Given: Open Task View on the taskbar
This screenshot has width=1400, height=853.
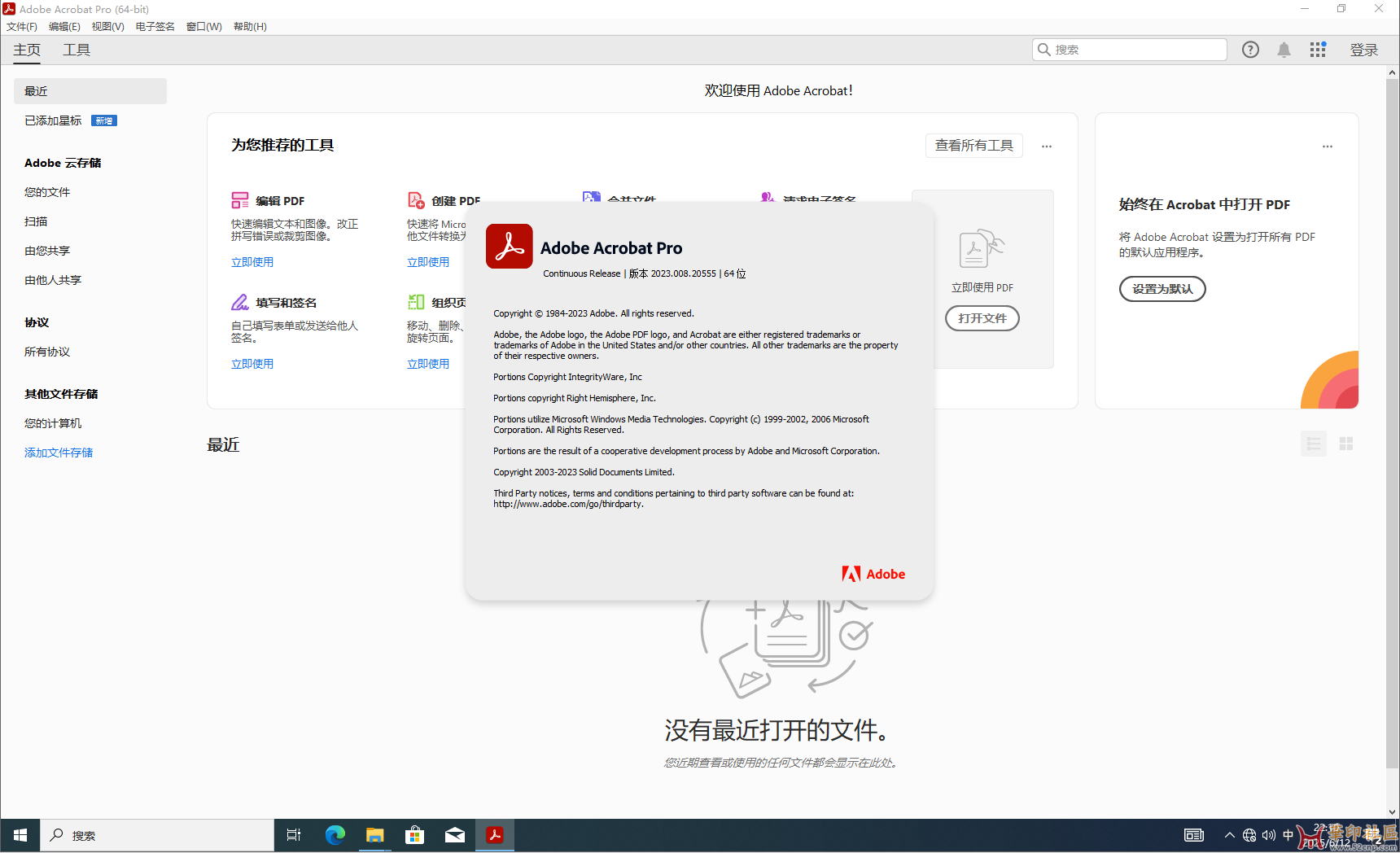Looking at the screenshot, I should (x=294, y=835).
